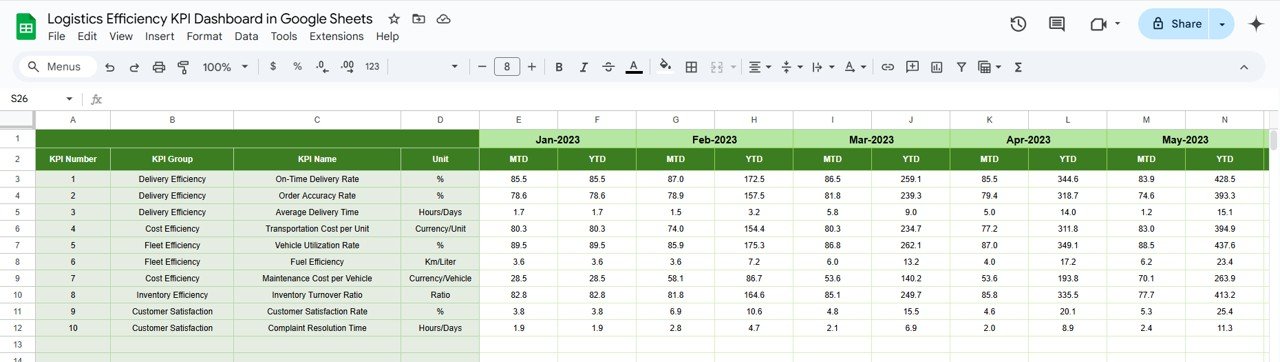Toggle bold formatting

[559, 67]
